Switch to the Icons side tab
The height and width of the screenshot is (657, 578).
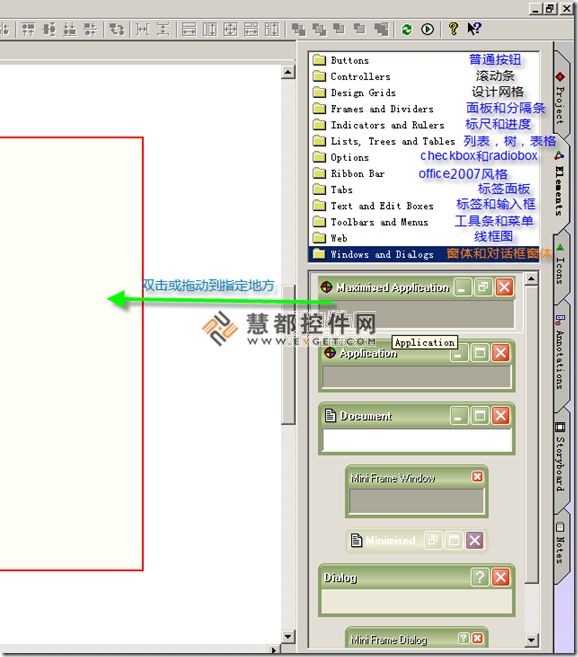(560, 266)
